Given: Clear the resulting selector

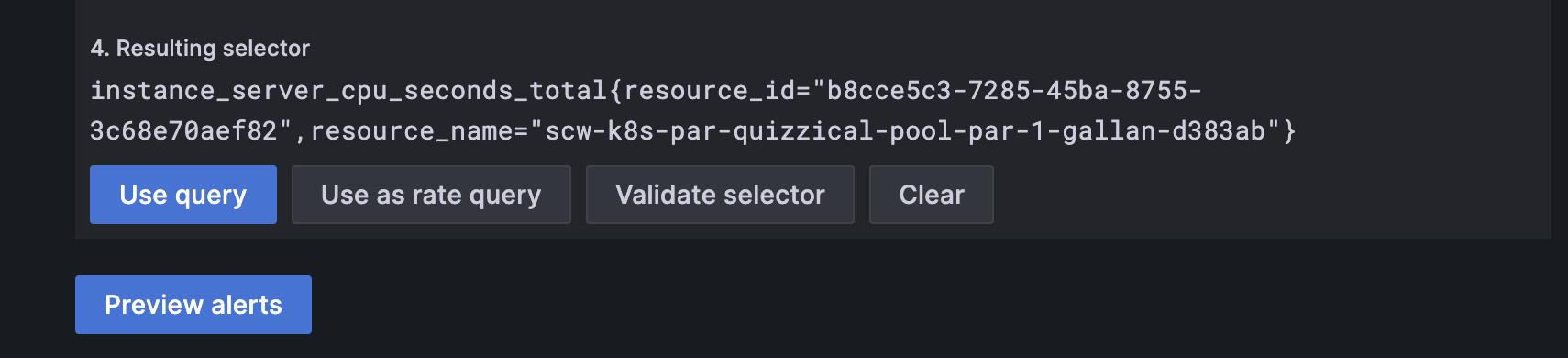Looking at the screenshot, I should (x=932, y=195).
